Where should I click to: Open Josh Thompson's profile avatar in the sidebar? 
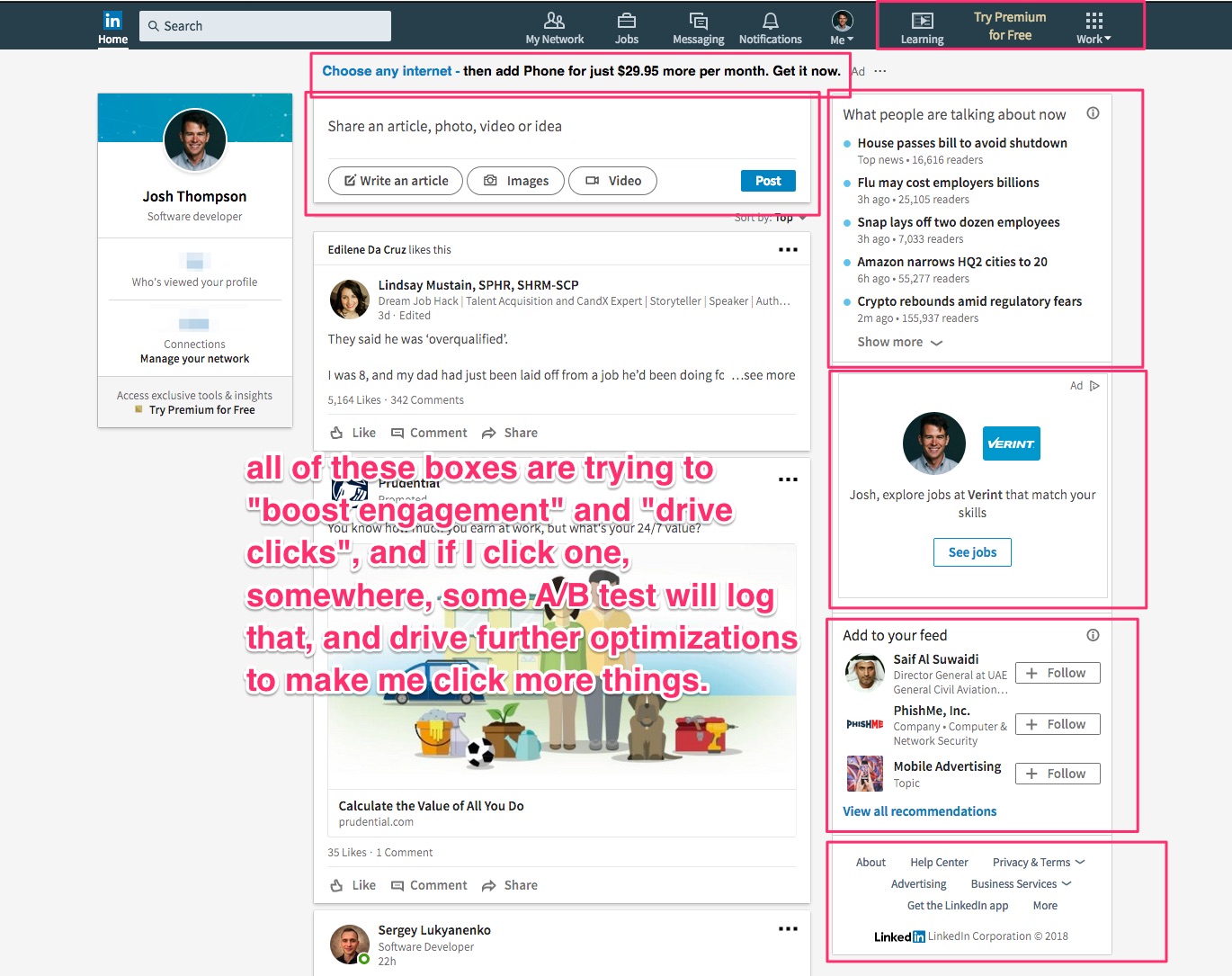(x=195, y=140)
